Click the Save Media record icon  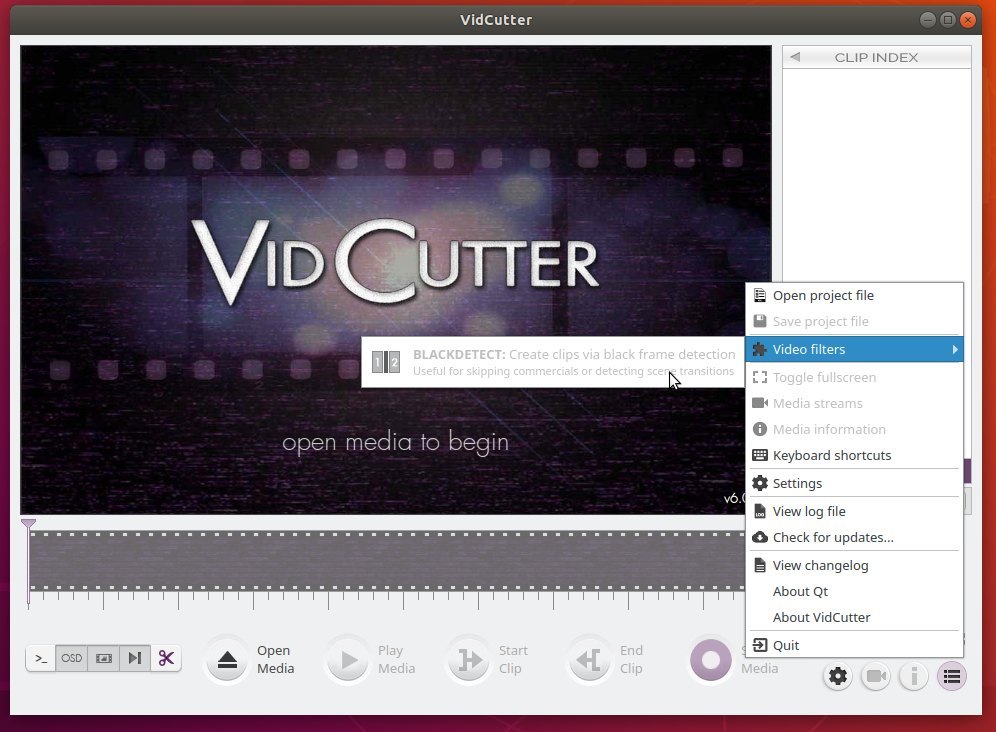710,660
